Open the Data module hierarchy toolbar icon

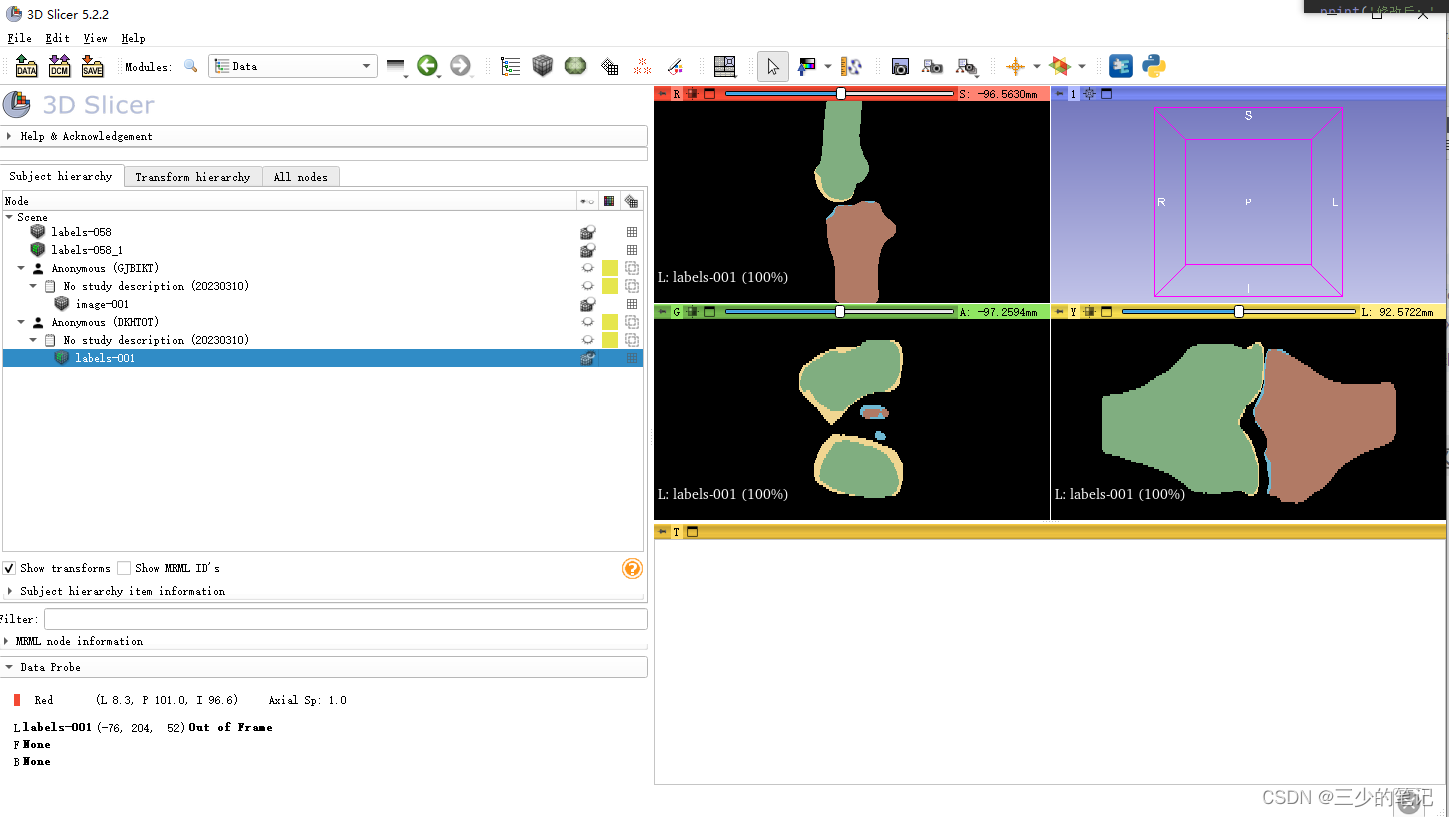[x=510, y=66]
